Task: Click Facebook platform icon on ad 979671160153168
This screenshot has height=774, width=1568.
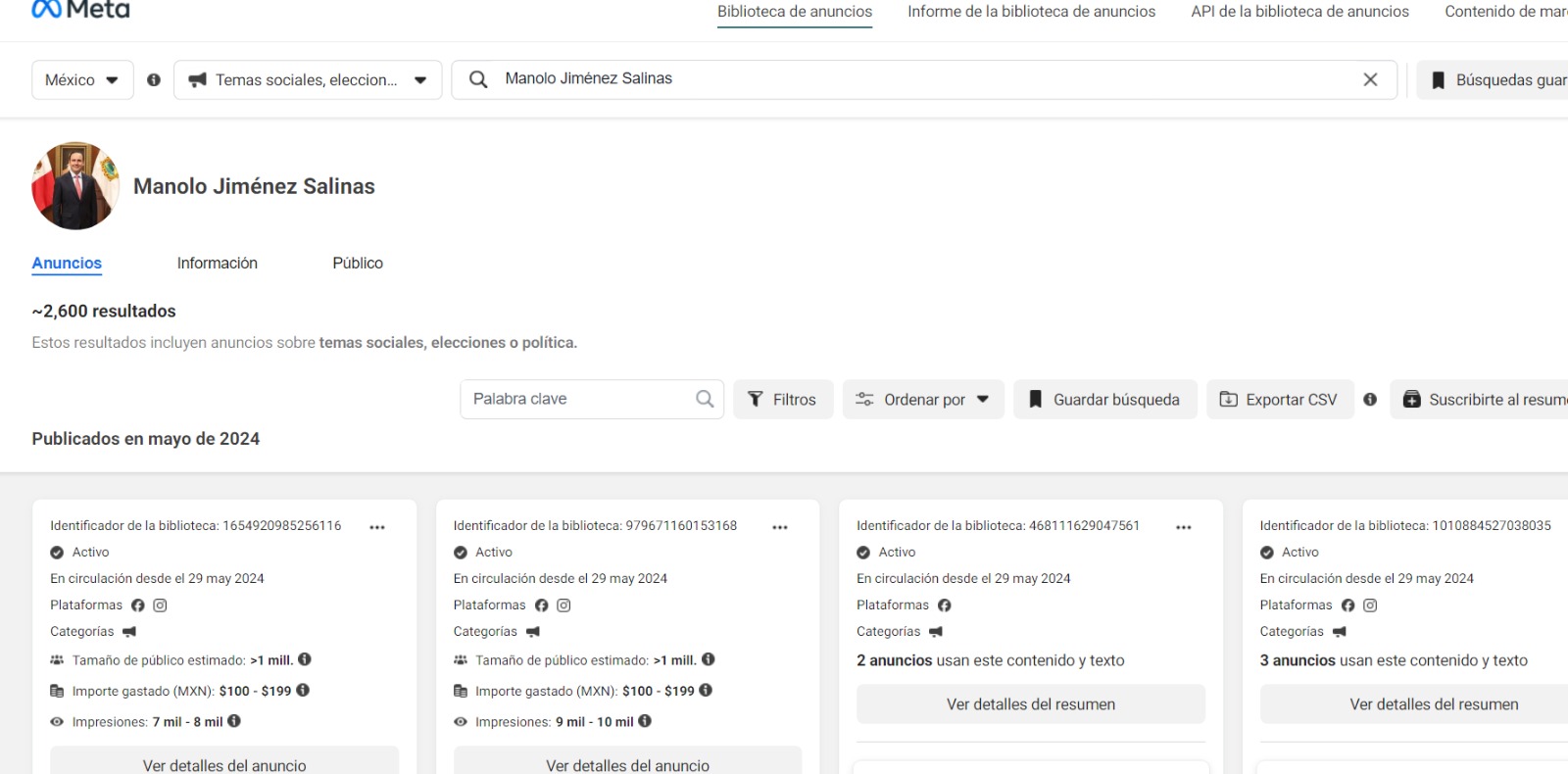Action: click(541, 605)
